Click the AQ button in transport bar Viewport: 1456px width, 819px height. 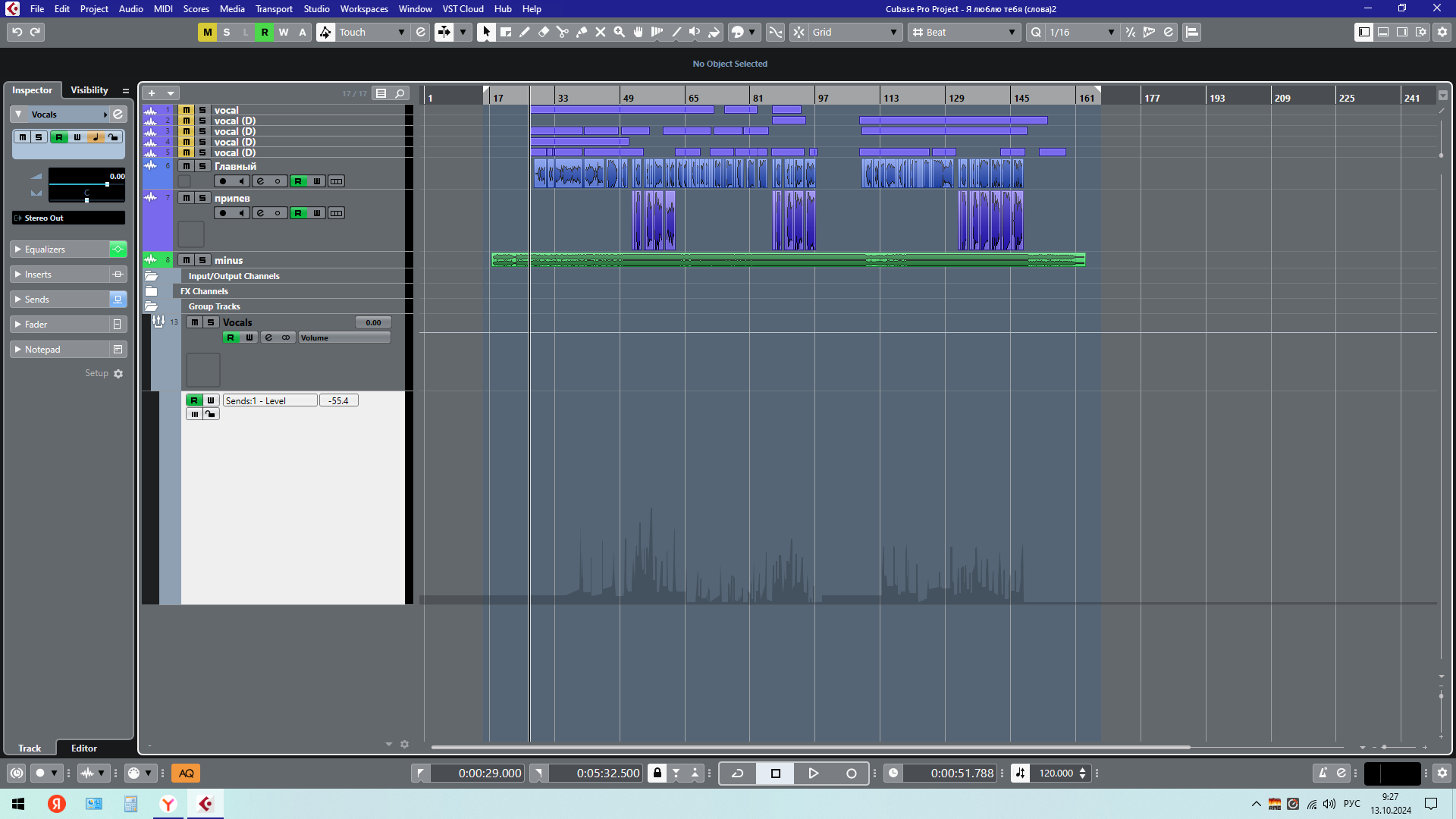point(186,773)
